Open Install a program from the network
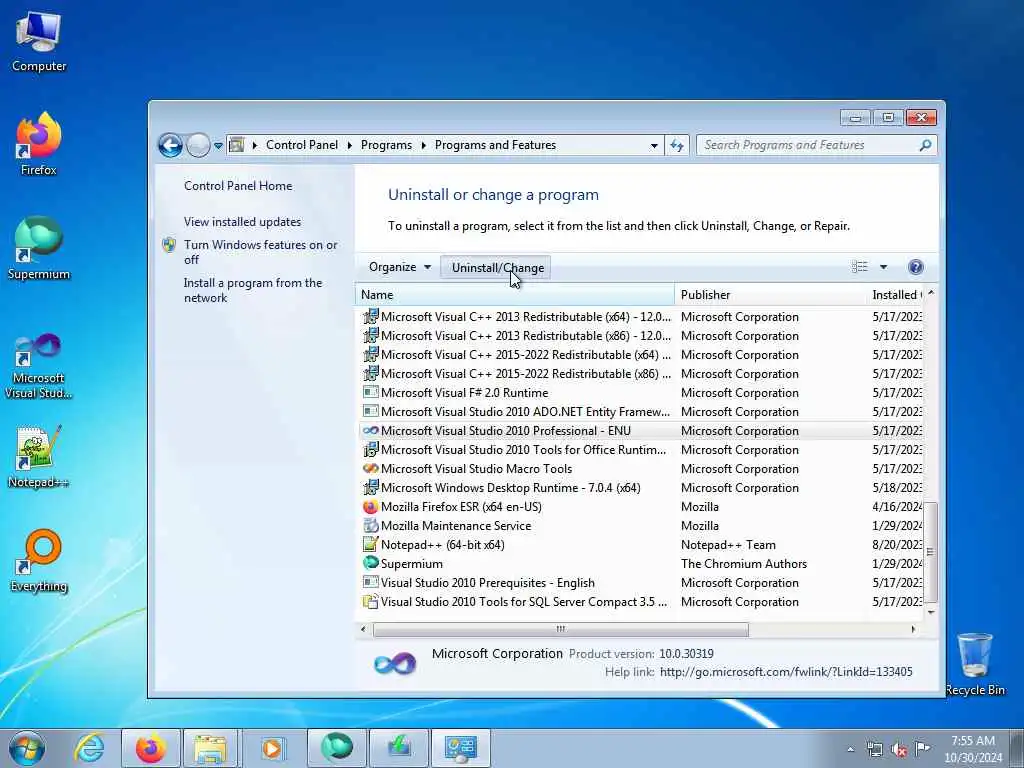1024x768 pixels. (253, 290)
